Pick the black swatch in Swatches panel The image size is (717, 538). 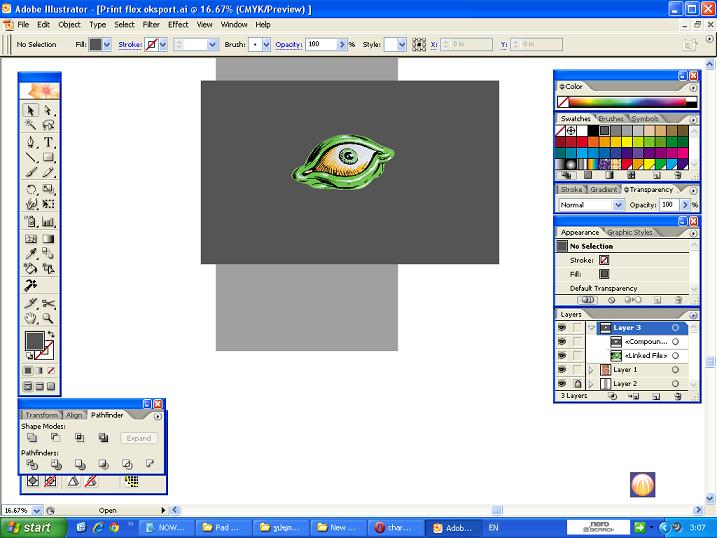593,131
